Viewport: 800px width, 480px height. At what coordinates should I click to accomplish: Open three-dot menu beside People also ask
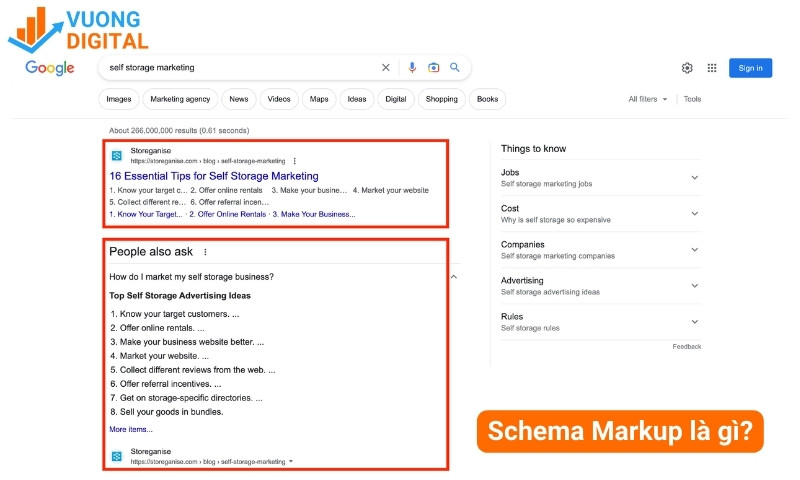(x=205, y=252)
